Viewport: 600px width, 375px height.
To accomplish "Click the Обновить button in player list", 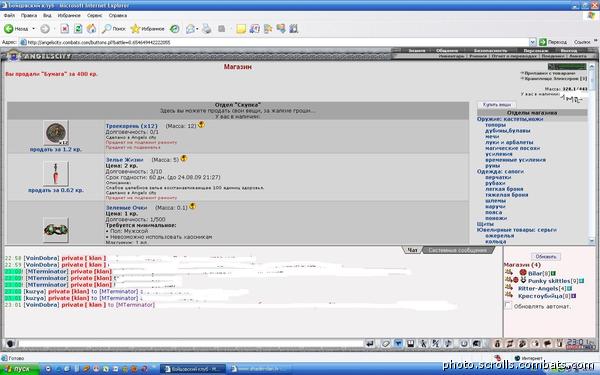I will coord(546,256).
